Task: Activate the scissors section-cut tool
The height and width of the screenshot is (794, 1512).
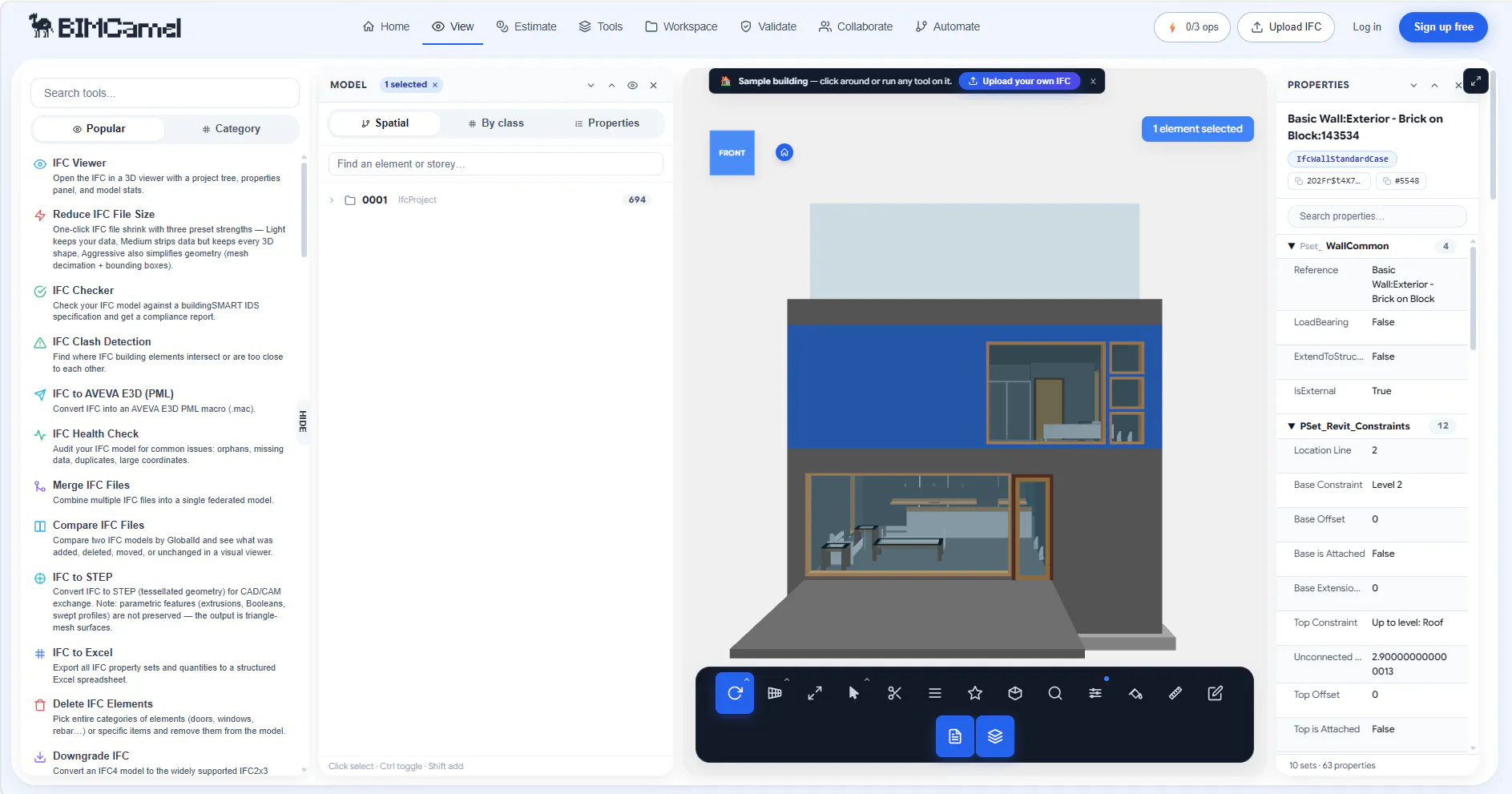Action: [x=895, y=693]
